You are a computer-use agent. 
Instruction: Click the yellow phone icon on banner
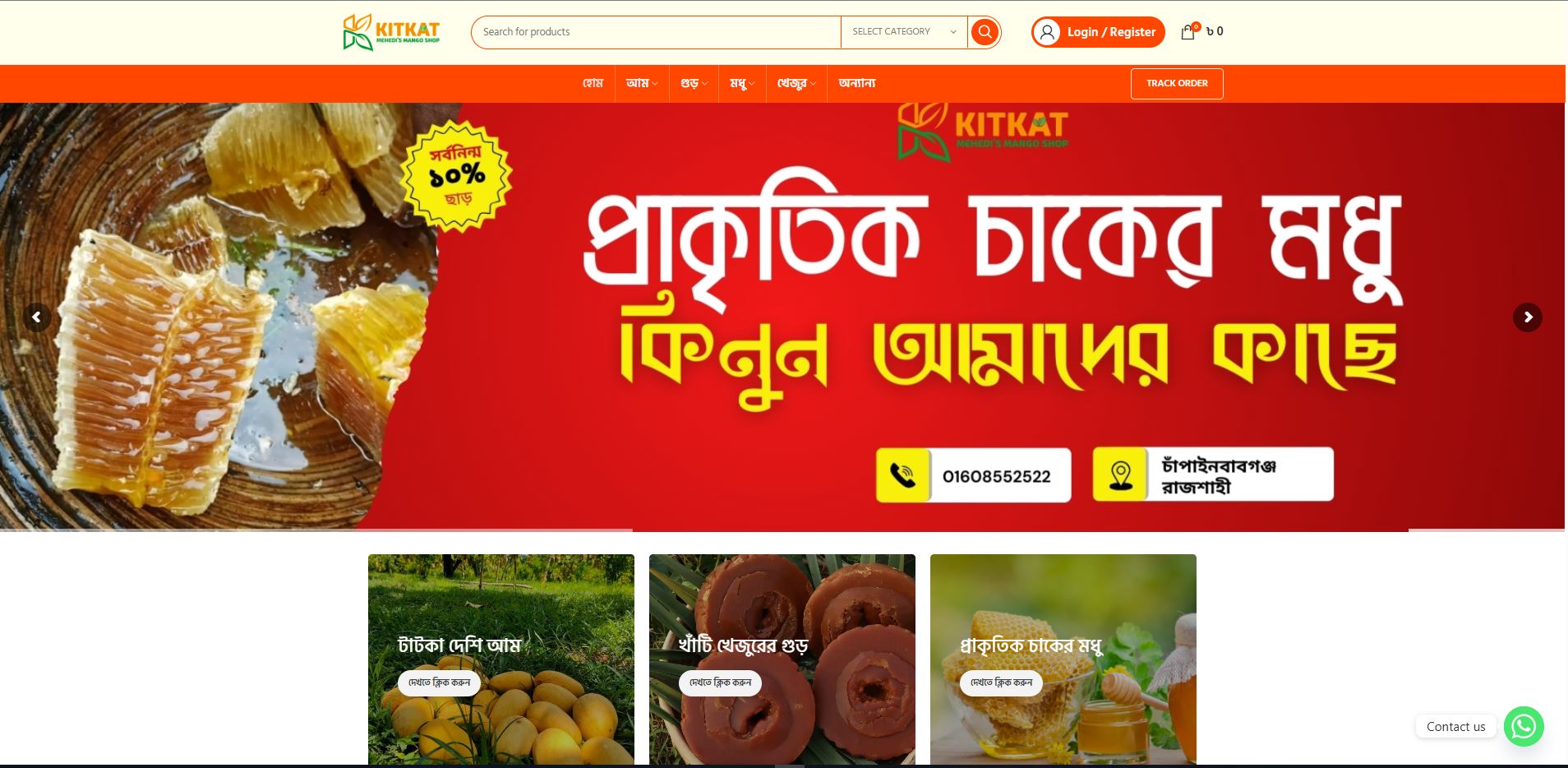[x=902, y=475]
